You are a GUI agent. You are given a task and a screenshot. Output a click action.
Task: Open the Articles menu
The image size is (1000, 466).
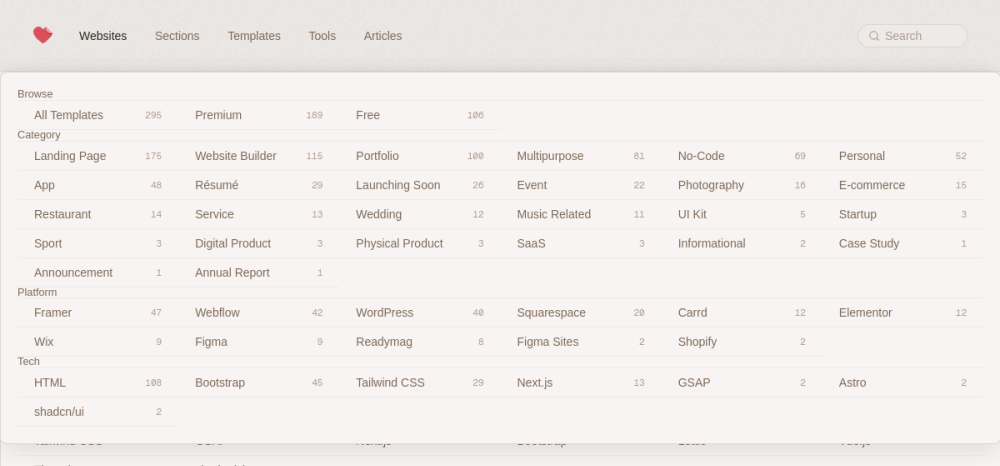[x=383, y=36]
